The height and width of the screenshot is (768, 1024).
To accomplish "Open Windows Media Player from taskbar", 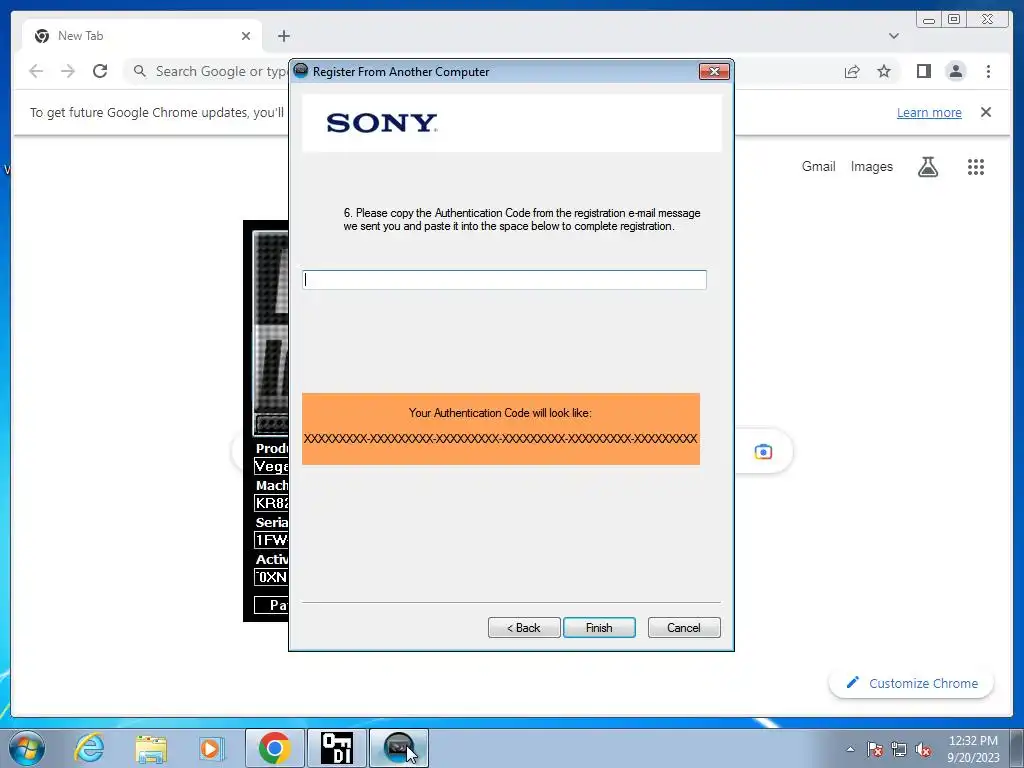I will coord(211,748).
